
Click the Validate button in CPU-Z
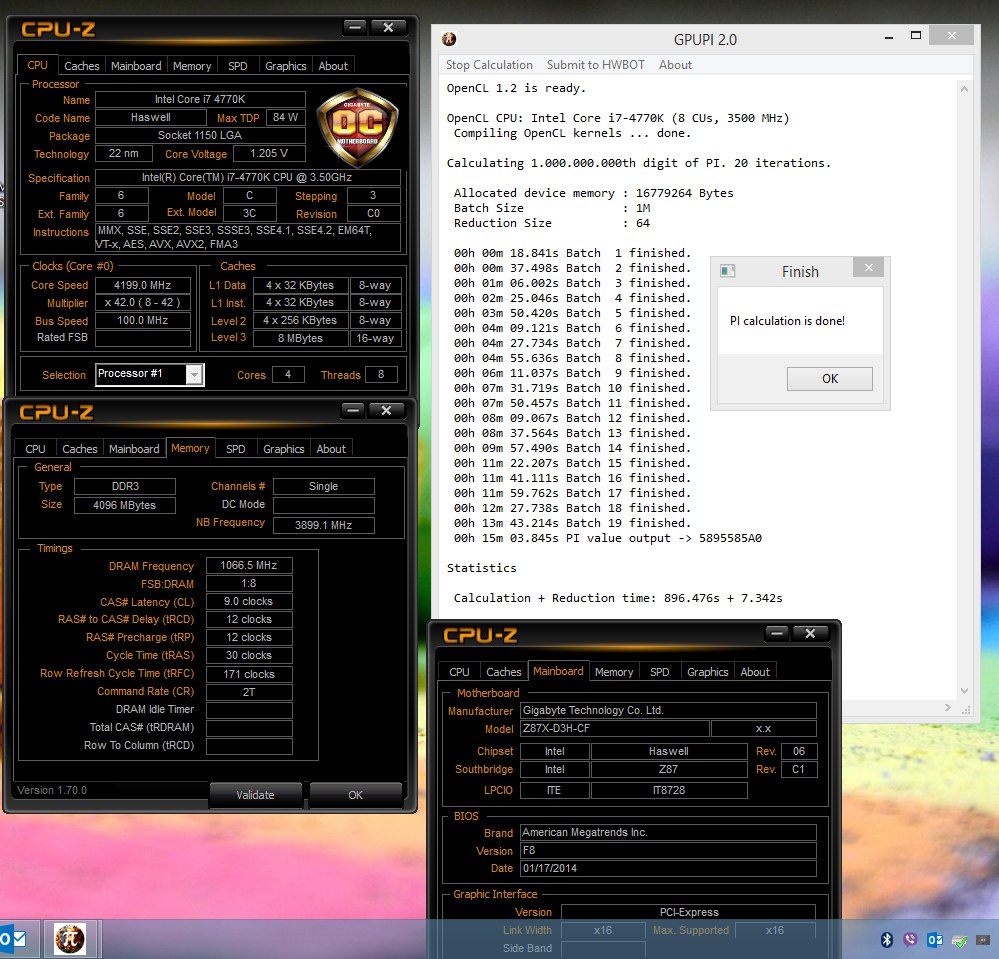tap(255, 795)
